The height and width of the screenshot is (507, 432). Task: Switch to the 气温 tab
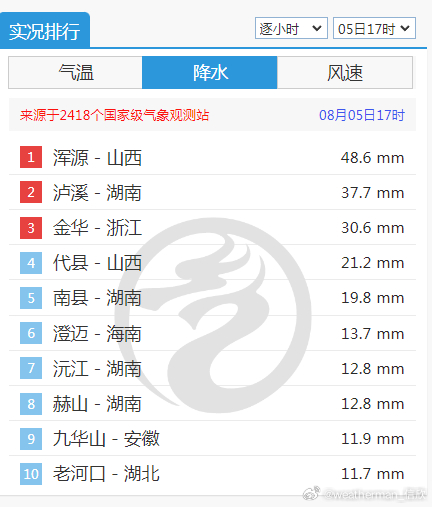click(76, 73)
